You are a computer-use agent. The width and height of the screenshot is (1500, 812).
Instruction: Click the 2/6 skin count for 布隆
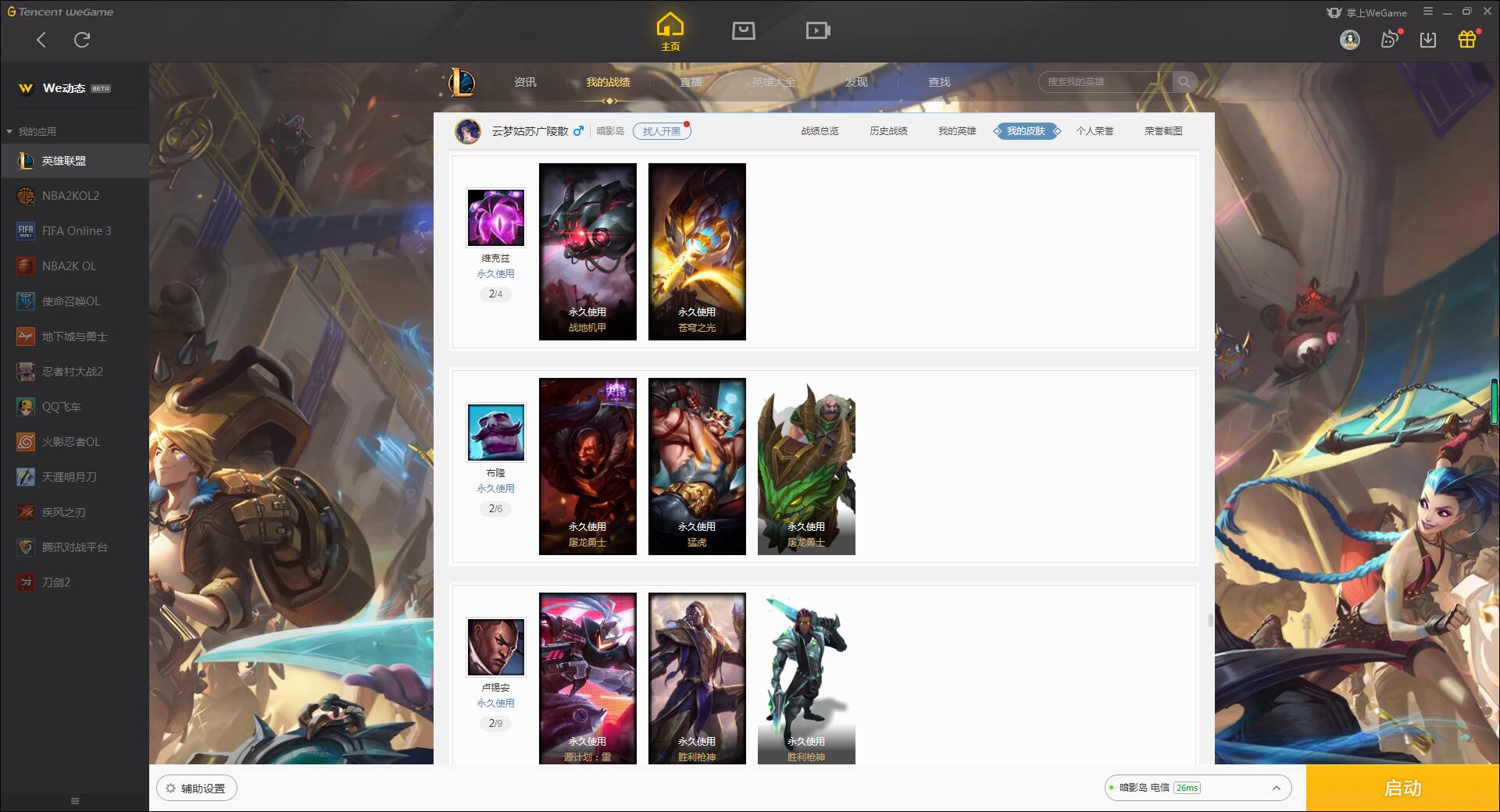496,508
